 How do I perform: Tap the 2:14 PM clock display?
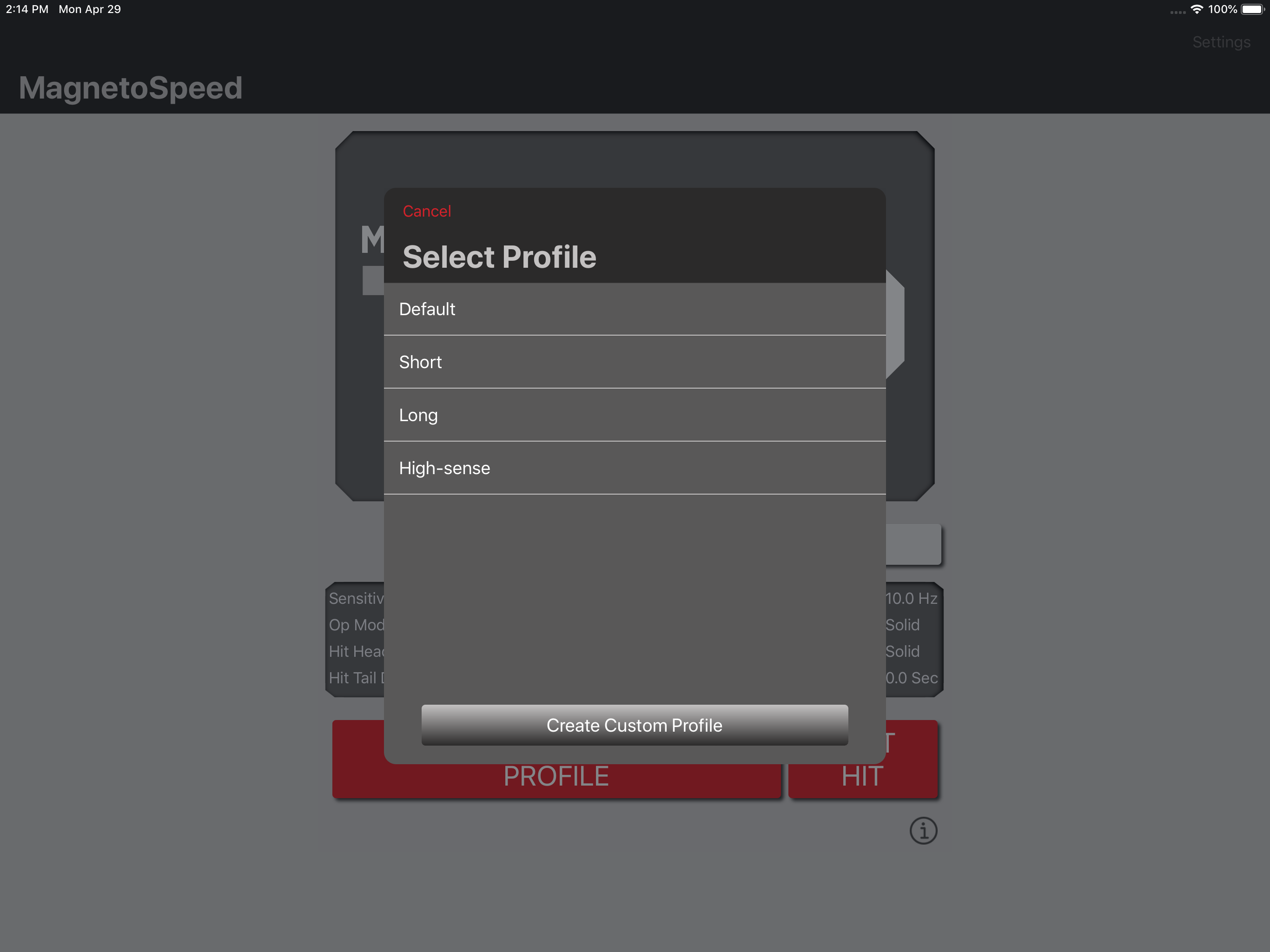coord(27,9)
